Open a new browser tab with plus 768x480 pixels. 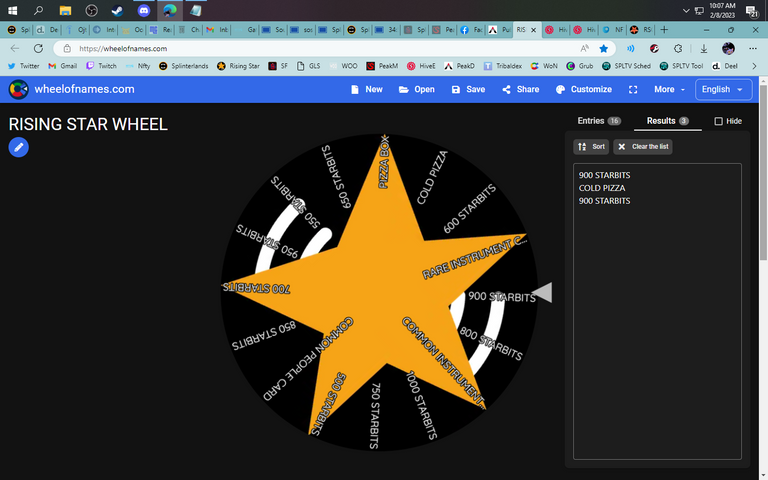[664, 30]
